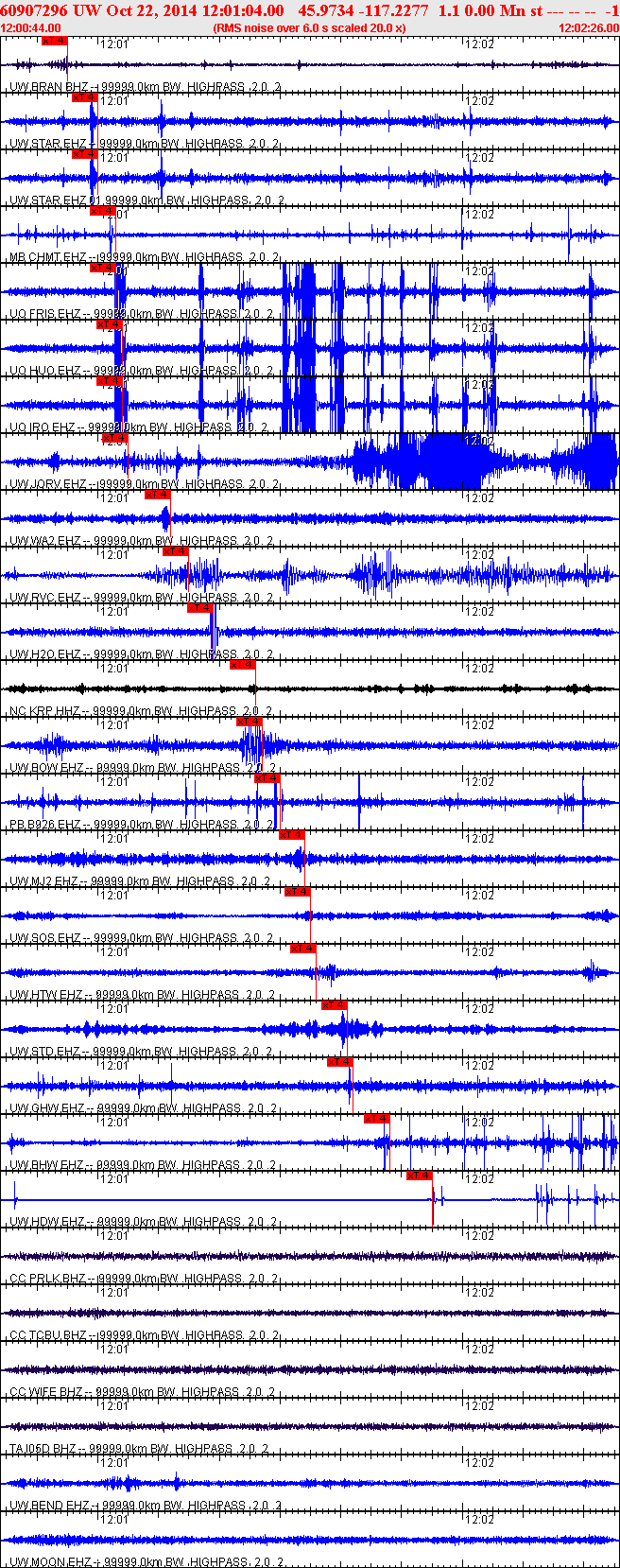
Task: Click the red pick marker on RVC trace
Action: 175,551
